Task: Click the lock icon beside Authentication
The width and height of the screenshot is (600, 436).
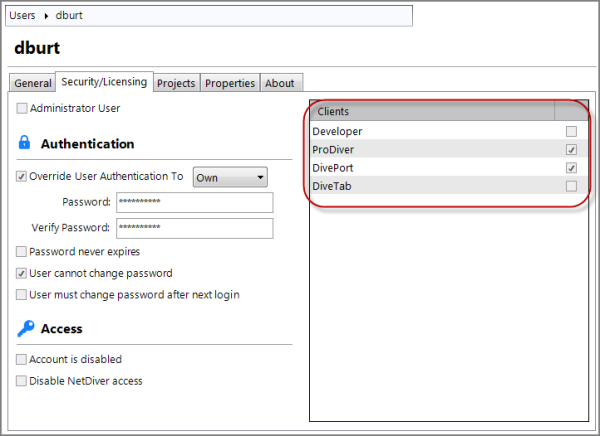Action: [25, 143]
